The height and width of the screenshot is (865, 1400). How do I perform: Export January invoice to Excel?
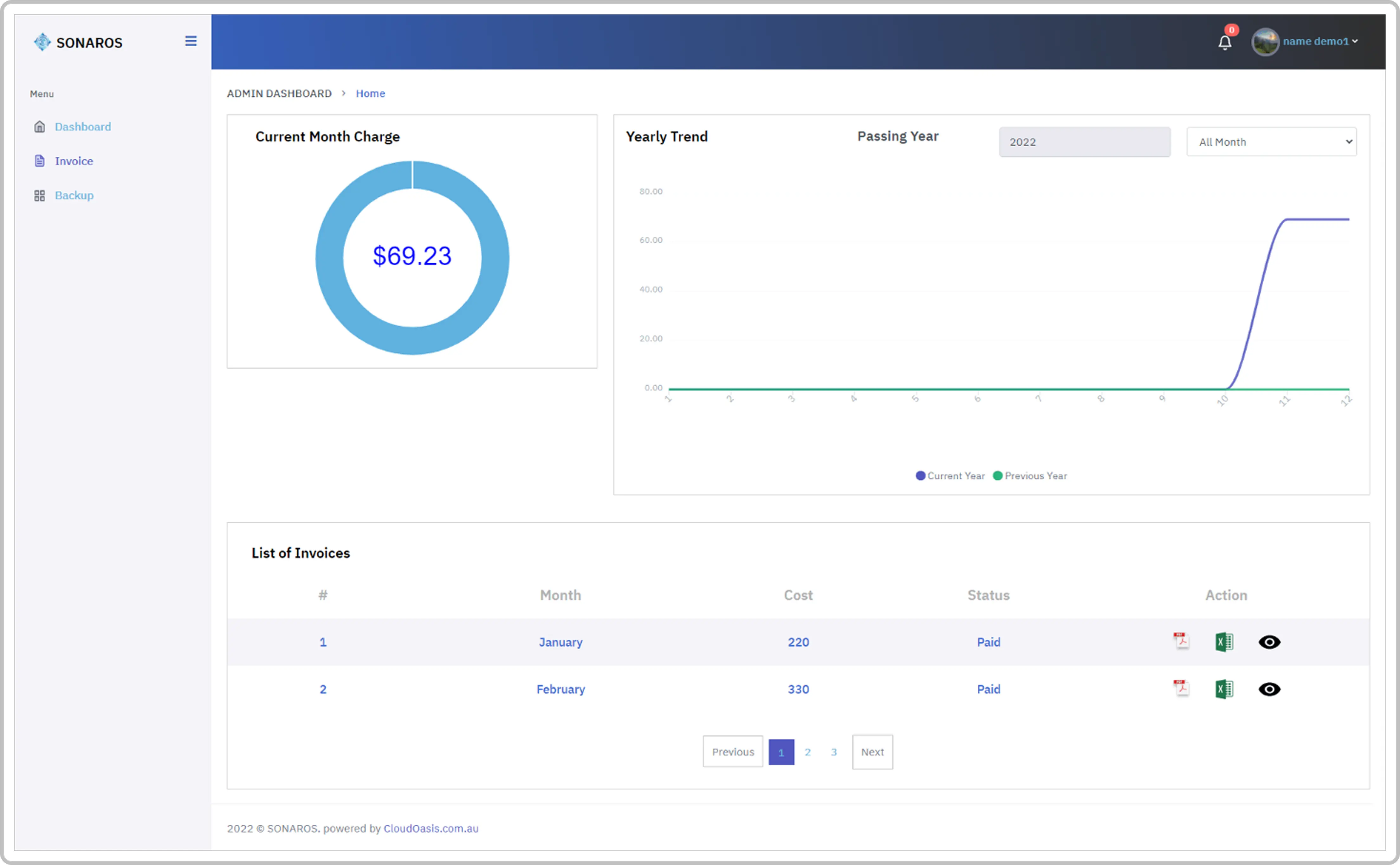click(x=1224, y=642)
